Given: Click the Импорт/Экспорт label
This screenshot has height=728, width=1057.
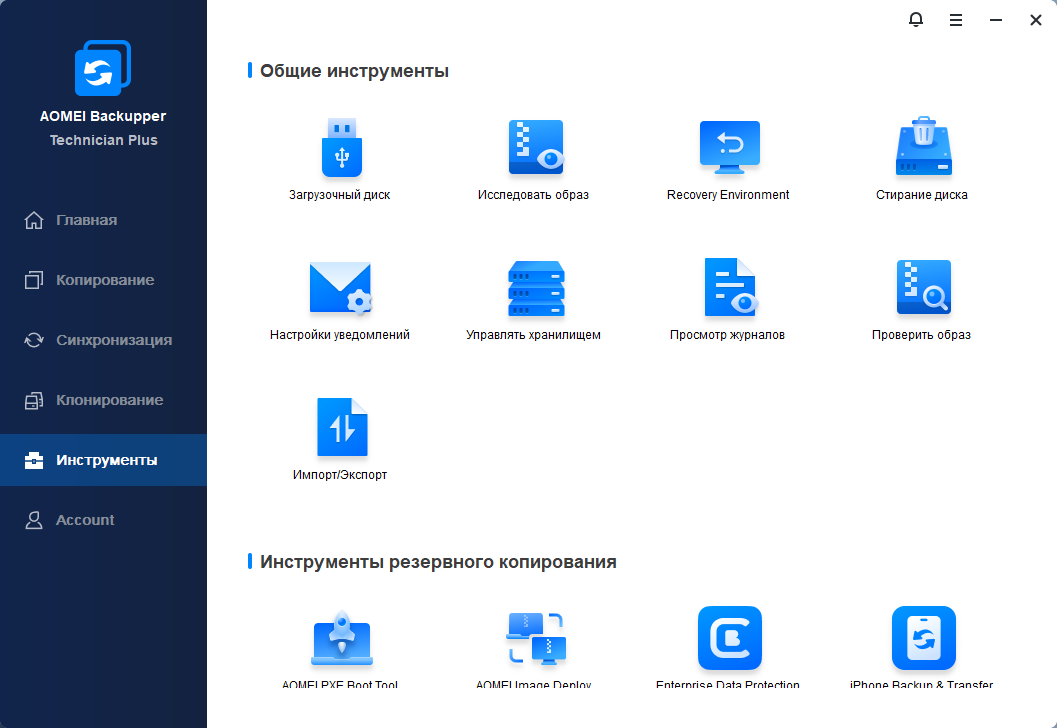Looking at the screenshot, I should click(340, 475).
